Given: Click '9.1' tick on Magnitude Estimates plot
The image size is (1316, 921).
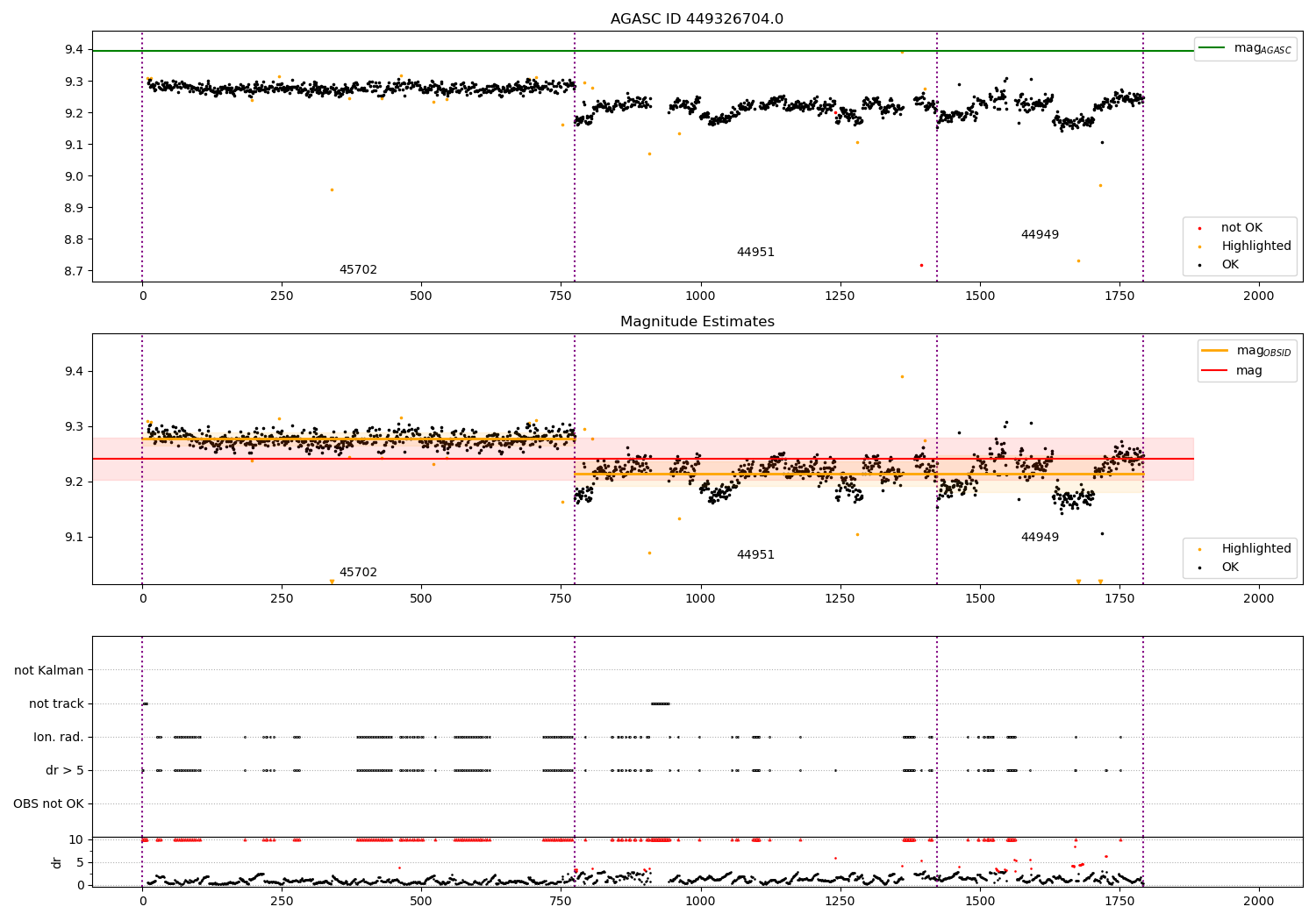Looking at the screenshot, I should tap(75, 538).
